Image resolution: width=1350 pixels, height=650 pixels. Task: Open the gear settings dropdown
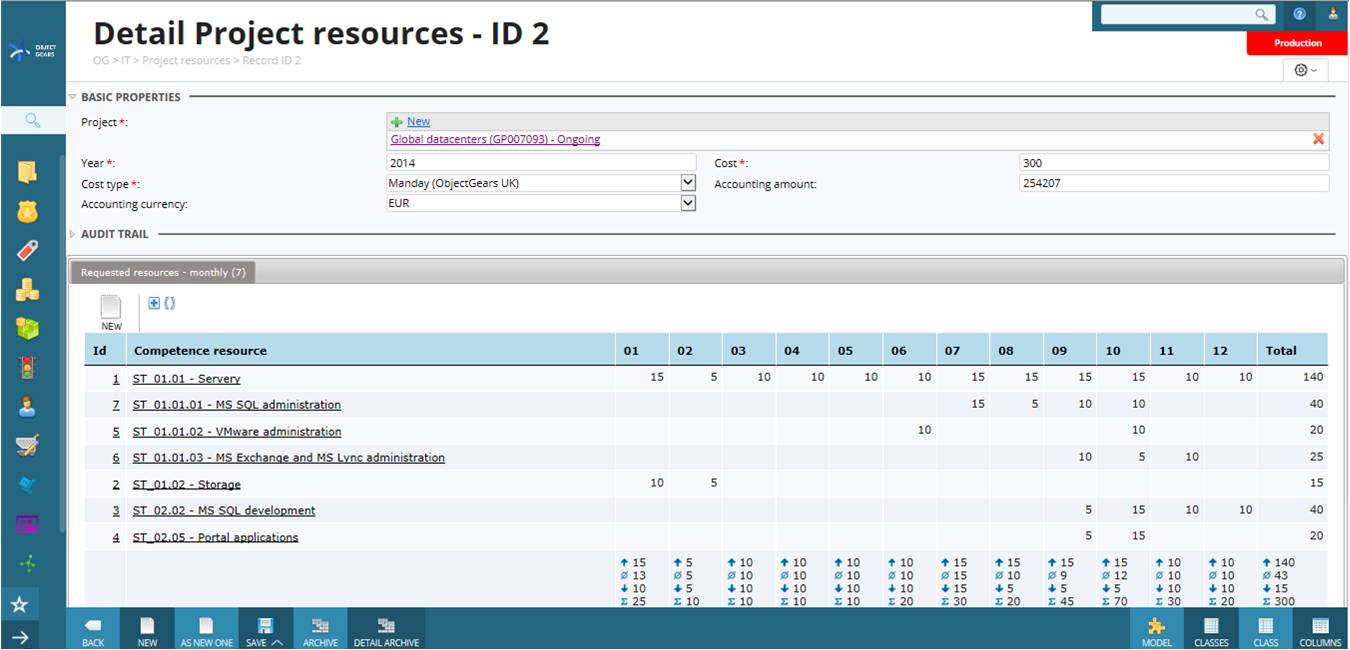tap(1305, 70)
